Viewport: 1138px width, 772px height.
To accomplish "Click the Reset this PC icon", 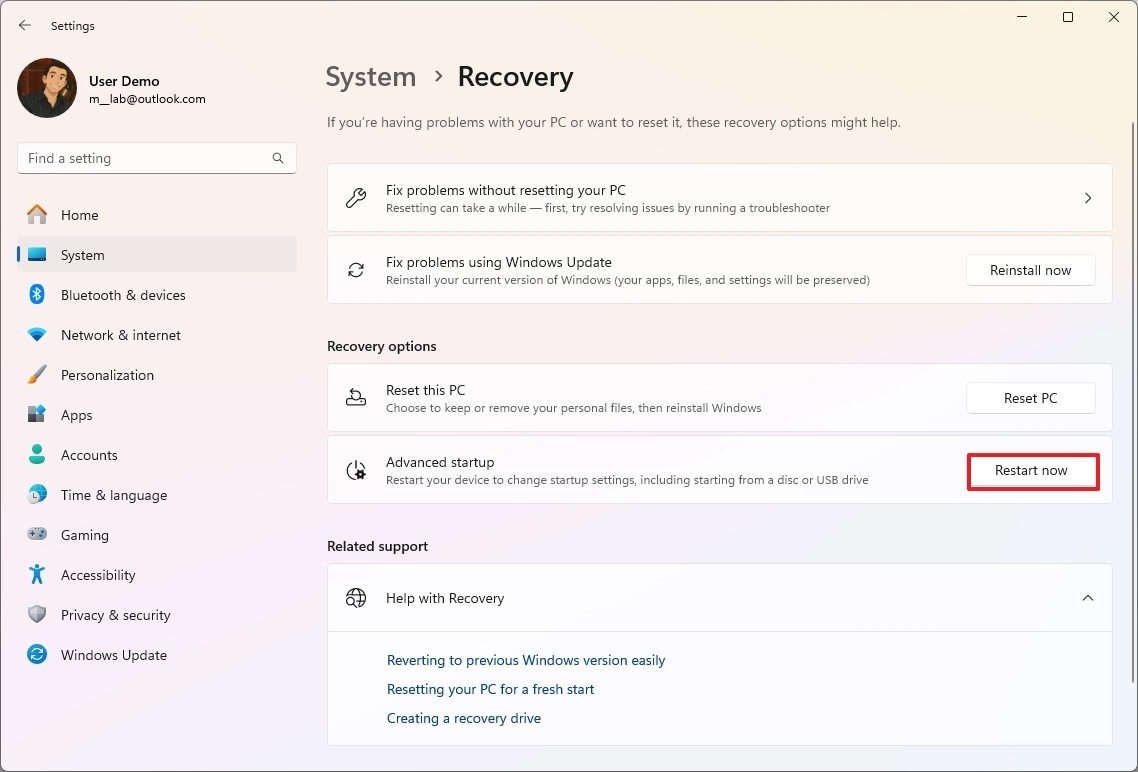I will tap(356, 398).
